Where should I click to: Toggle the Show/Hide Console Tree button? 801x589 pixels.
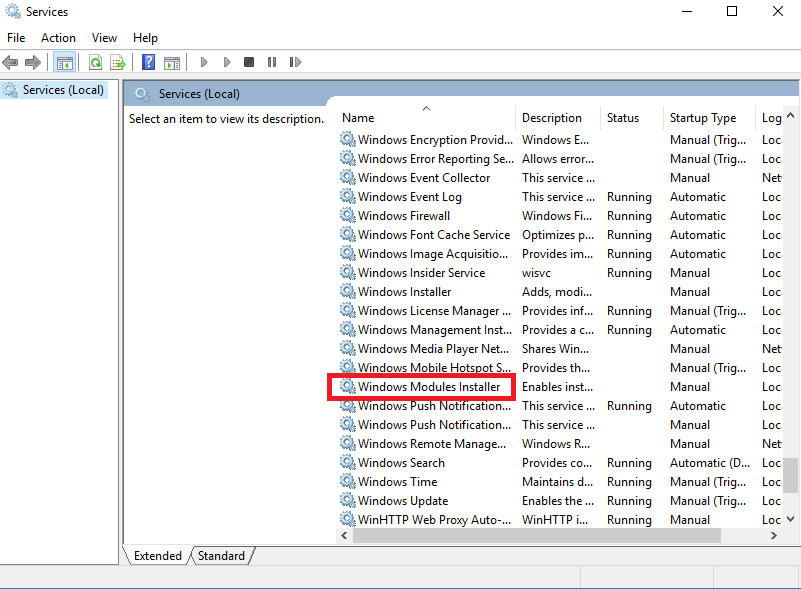point(65,63)
